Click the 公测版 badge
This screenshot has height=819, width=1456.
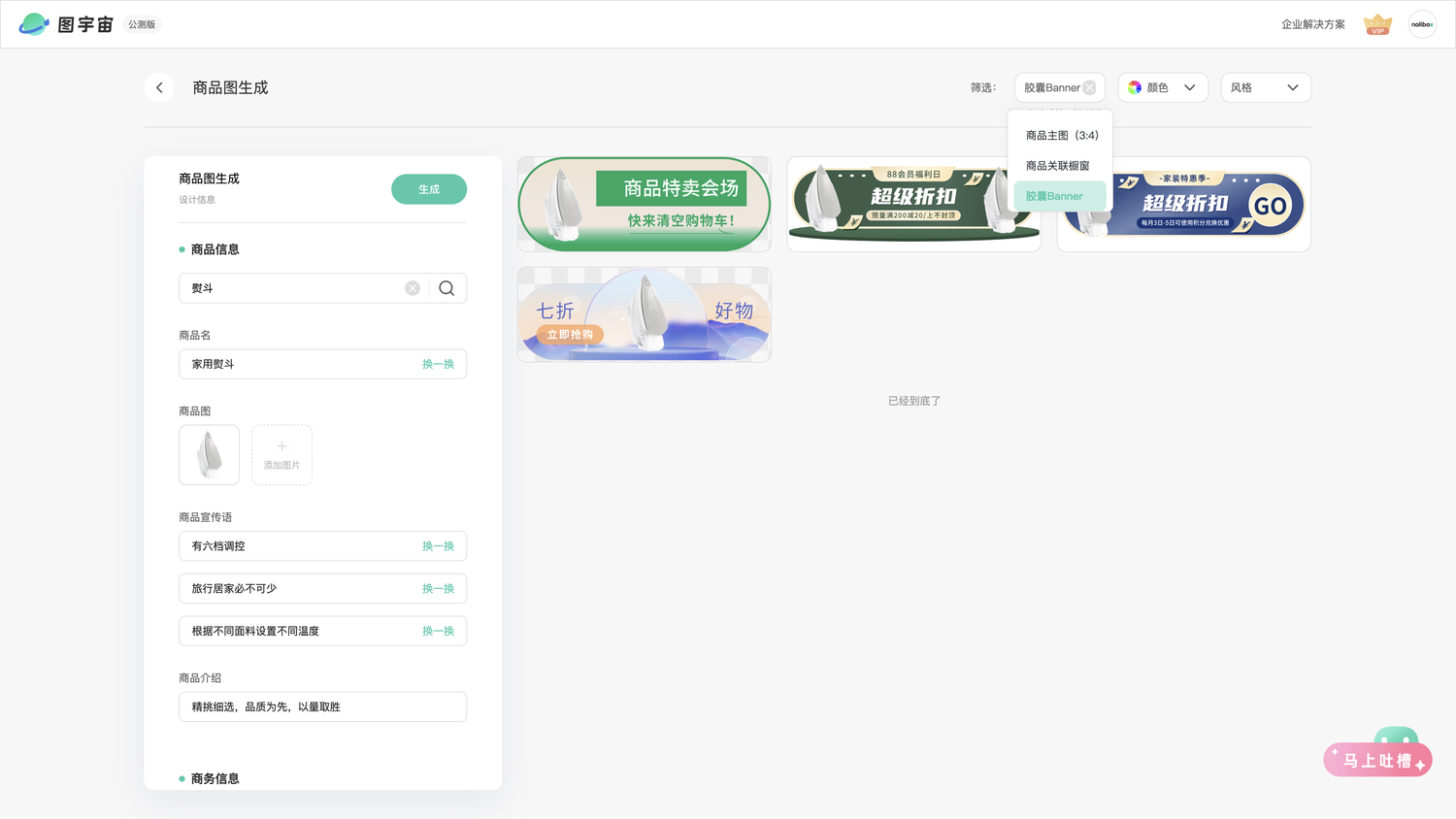[142, 24]
